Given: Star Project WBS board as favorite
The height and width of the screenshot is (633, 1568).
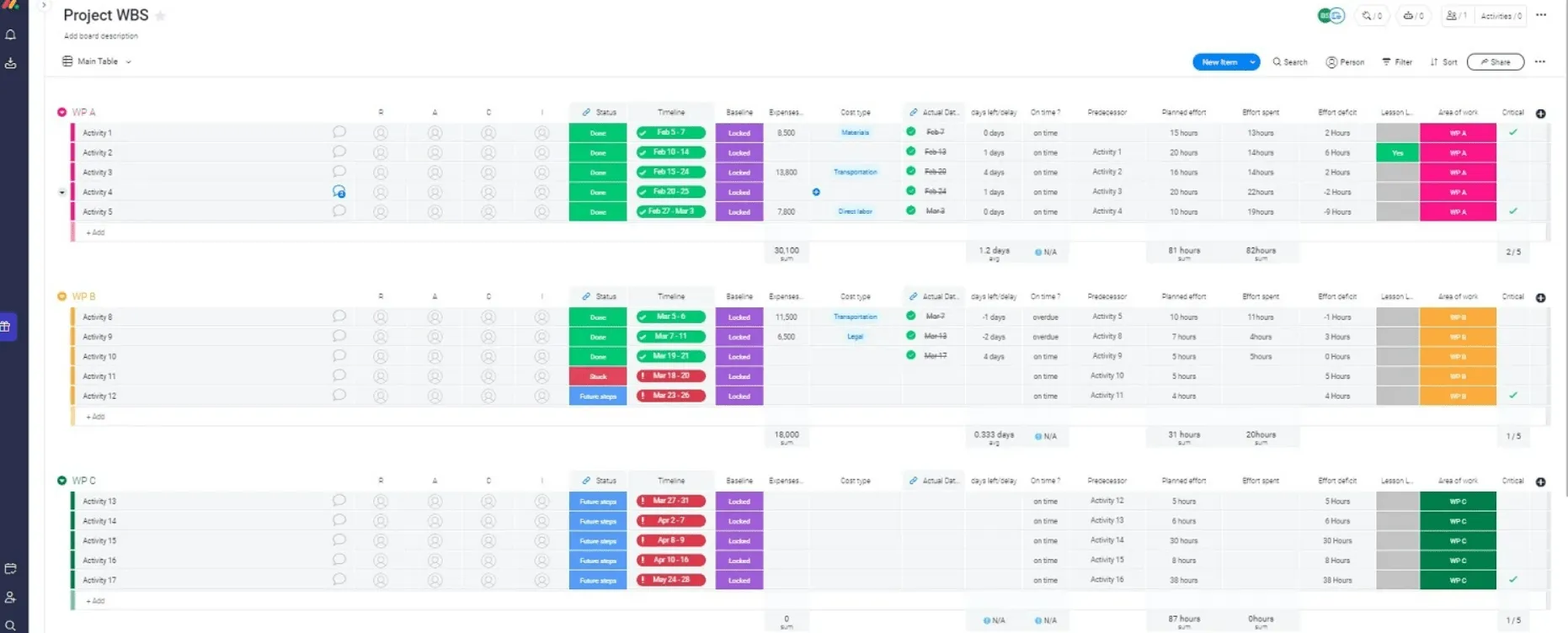Looking at the screenshot, I should point(161,16).
